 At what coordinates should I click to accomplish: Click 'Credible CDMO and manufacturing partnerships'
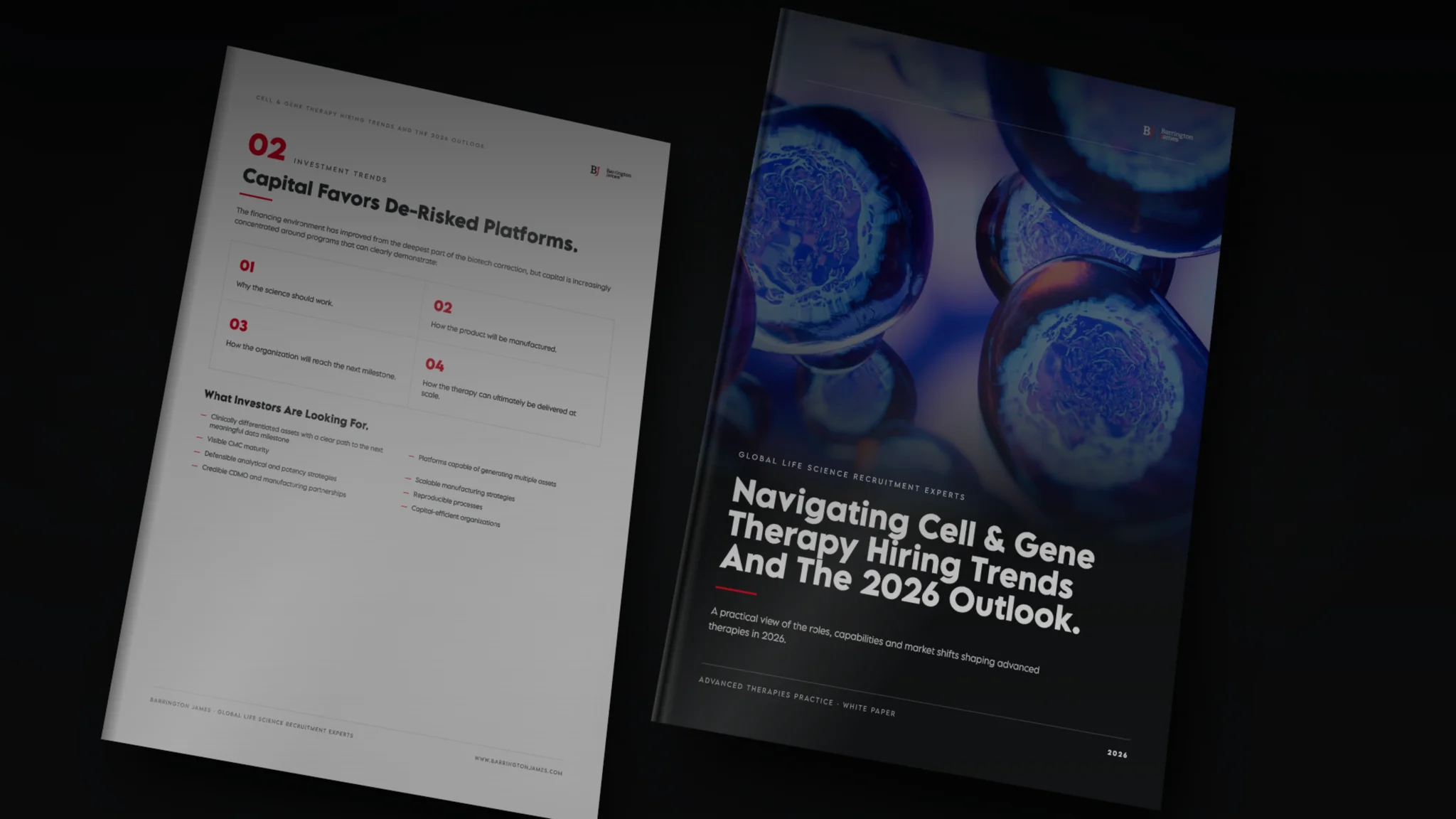click(x=274, y=481)
